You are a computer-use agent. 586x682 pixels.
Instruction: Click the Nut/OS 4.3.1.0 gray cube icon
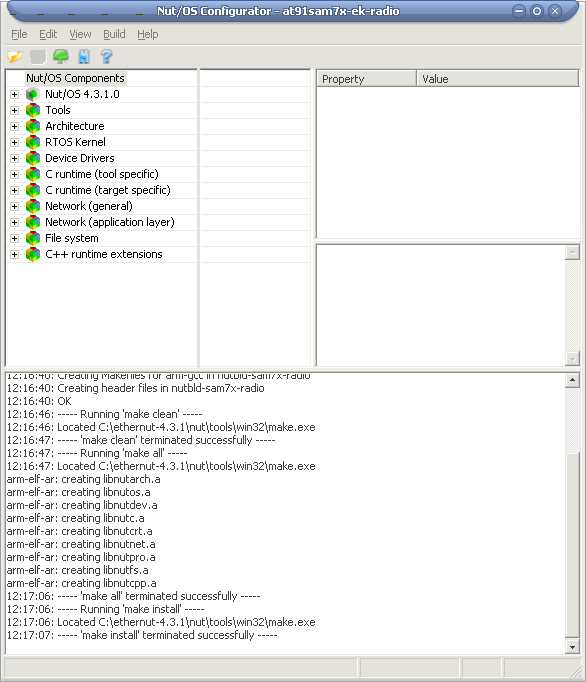coord(33,94)
